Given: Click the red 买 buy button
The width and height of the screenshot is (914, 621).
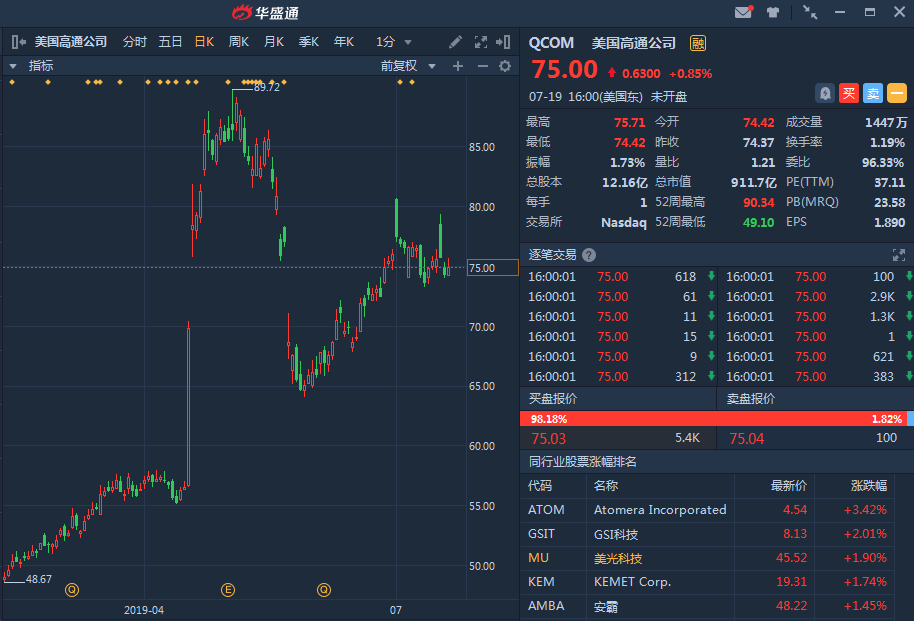Looking at the screenshot, I should click(x=849, y=93).
